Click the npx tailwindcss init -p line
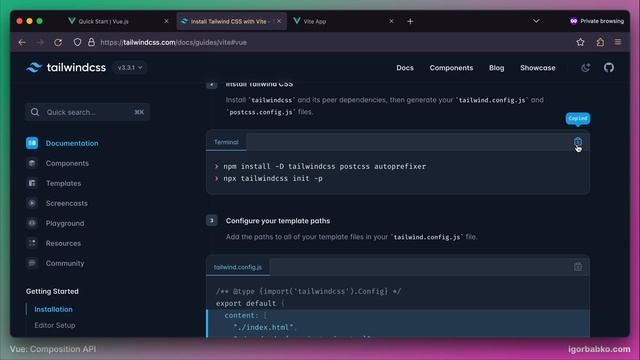Screen dimensions: 640x360 pyautogui.click(x=273, y=178)
